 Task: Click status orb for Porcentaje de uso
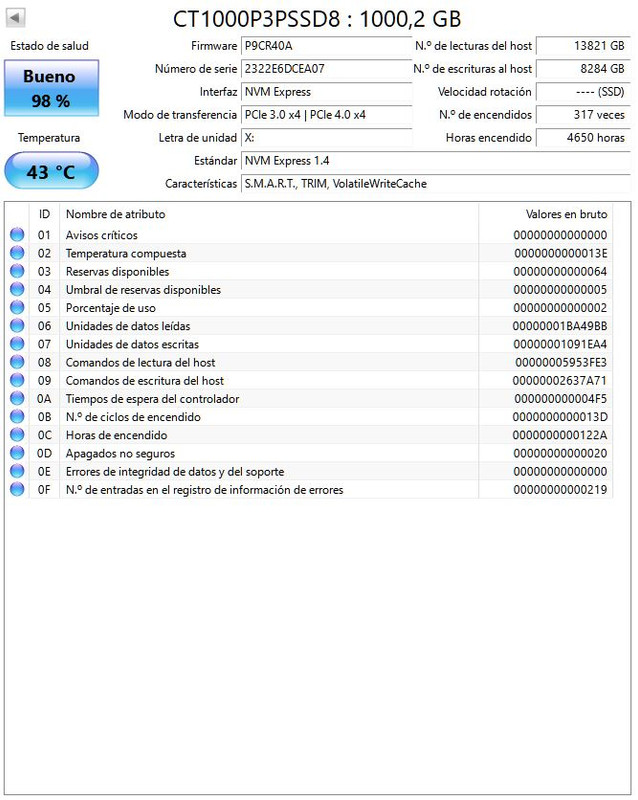pyautogui.click(x=17, y=308)
